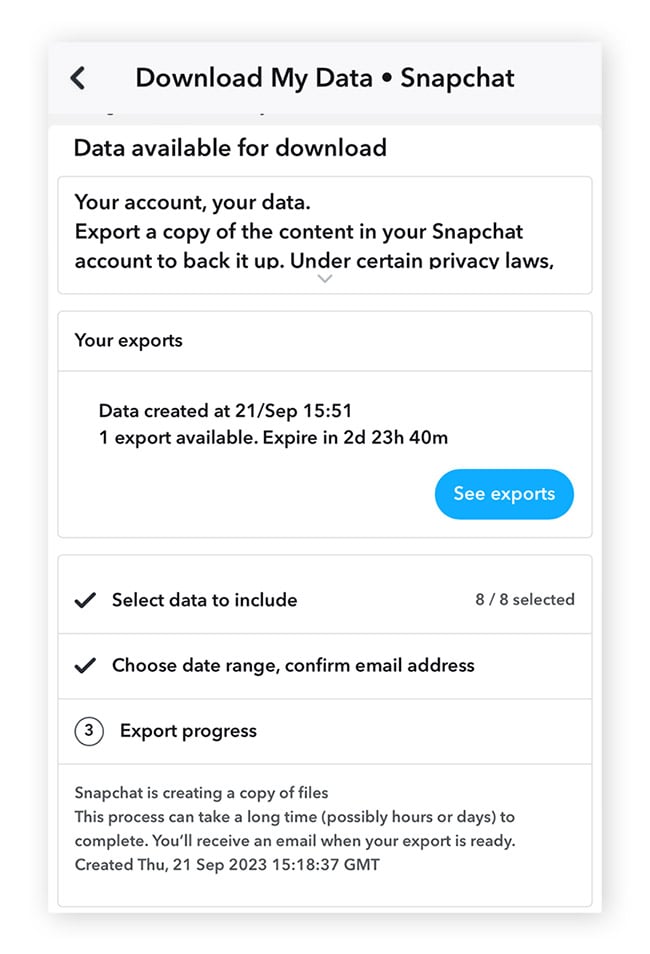
Task: Navigate back using the back arrow
Action: tap(79, 77)
